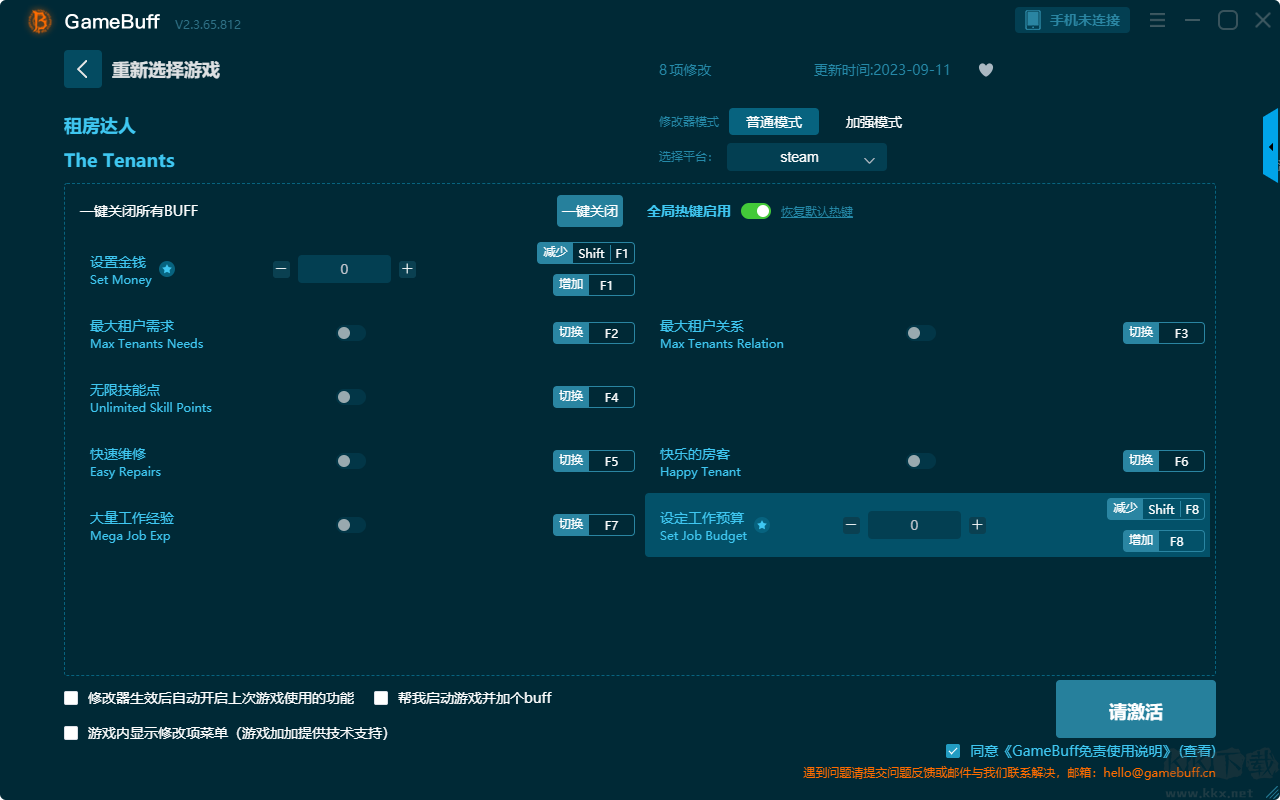This screenshot has height=800, width=1280.
Task: Enable Max Tenants Needs toggle
Action: 351,333
